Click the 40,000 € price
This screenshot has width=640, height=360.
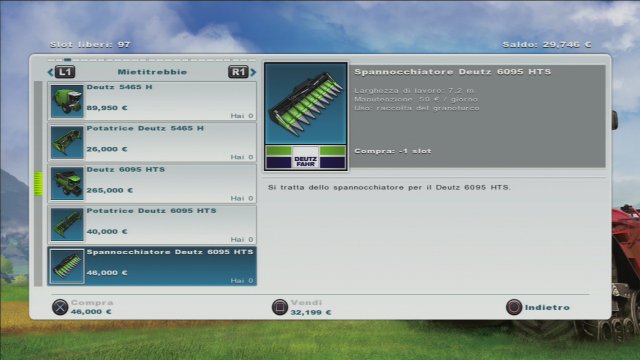coord(107,231)
